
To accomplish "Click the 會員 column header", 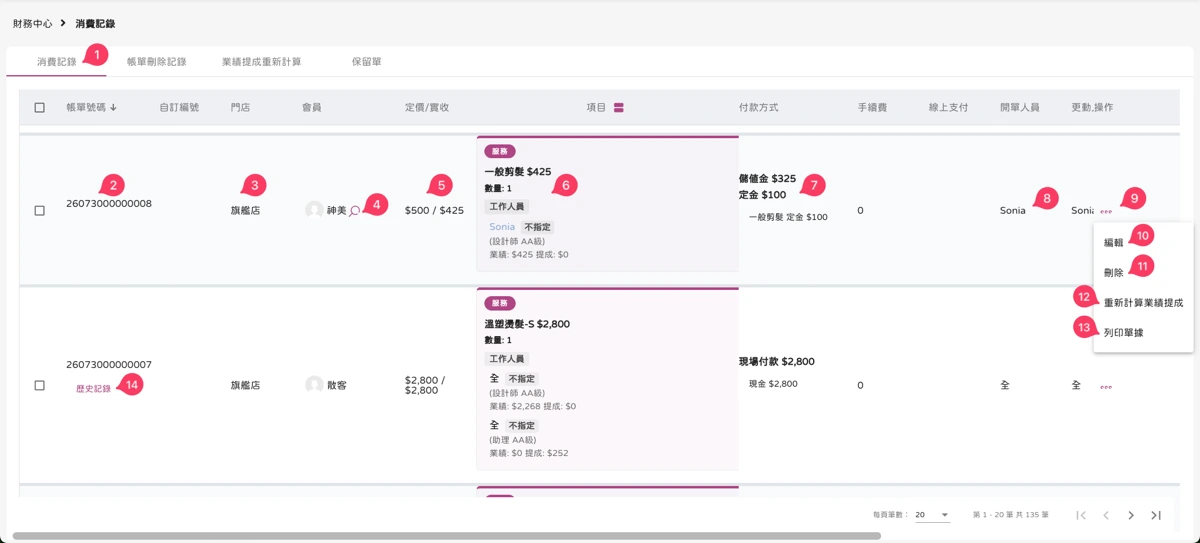I will click(312, 107).
